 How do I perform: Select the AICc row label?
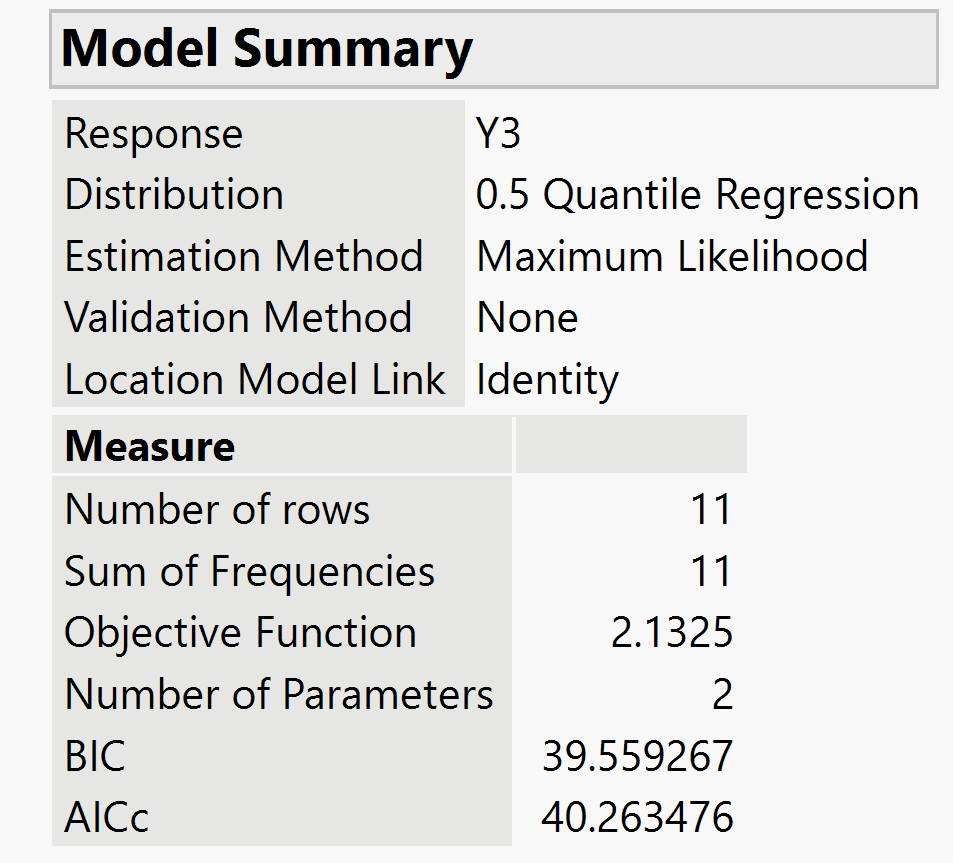[x=107, y=817]
